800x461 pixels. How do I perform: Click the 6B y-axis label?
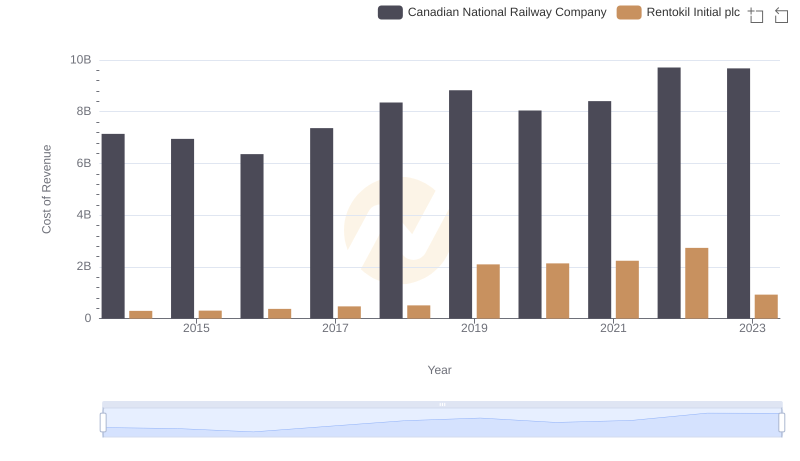click(84, 163)
